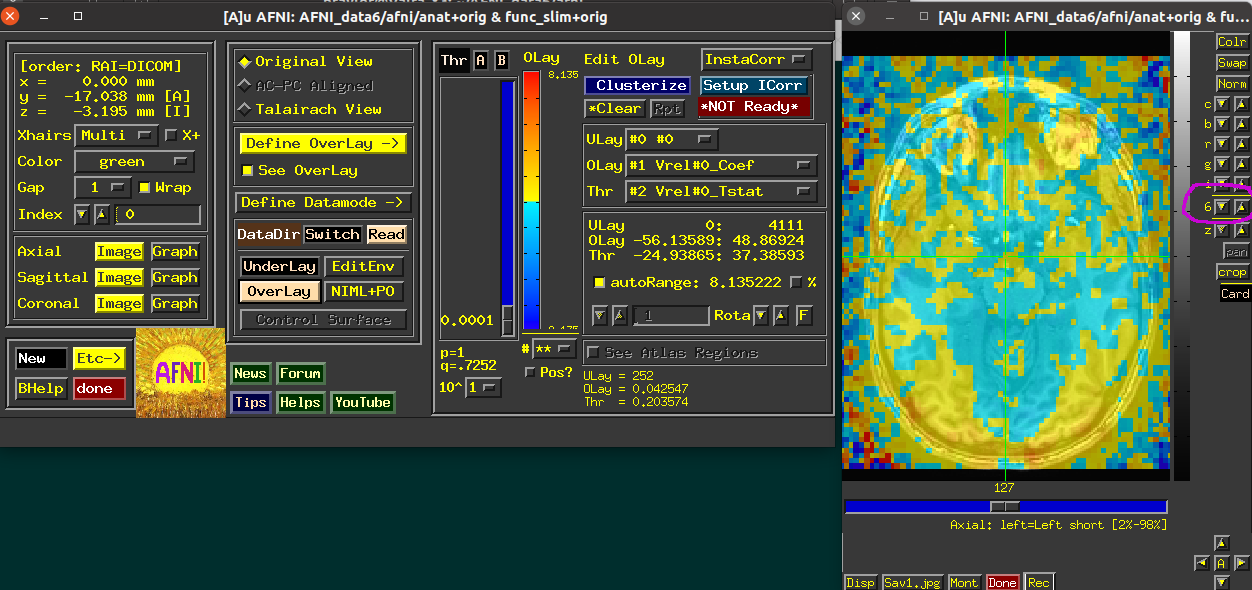Toggle the See OverLay checkbox
The height and width of the screenshot is (590, 1252).
pyautogui.click(x=248, y=171)
